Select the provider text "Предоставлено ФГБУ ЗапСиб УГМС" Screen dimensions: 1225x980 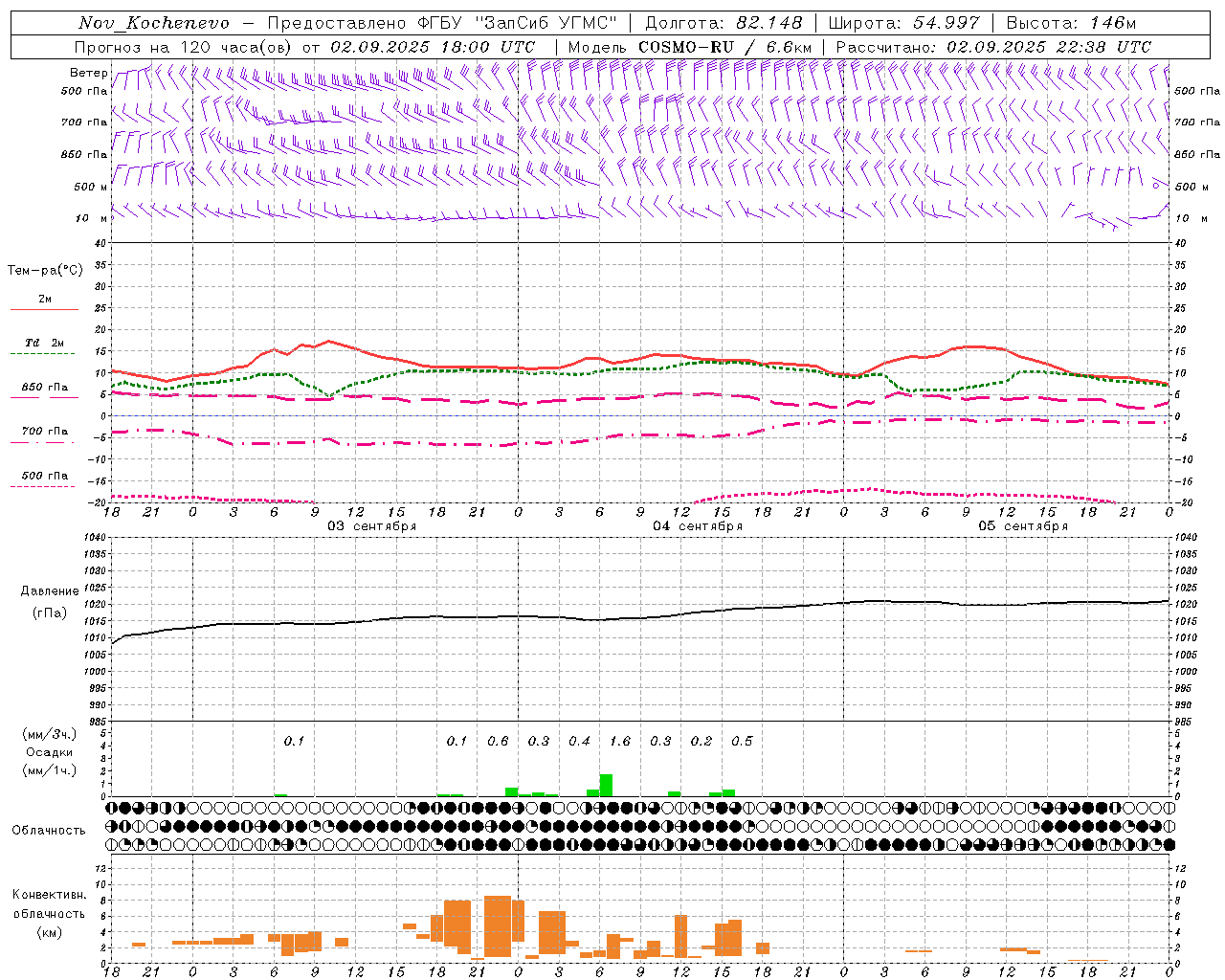point(442,23)
